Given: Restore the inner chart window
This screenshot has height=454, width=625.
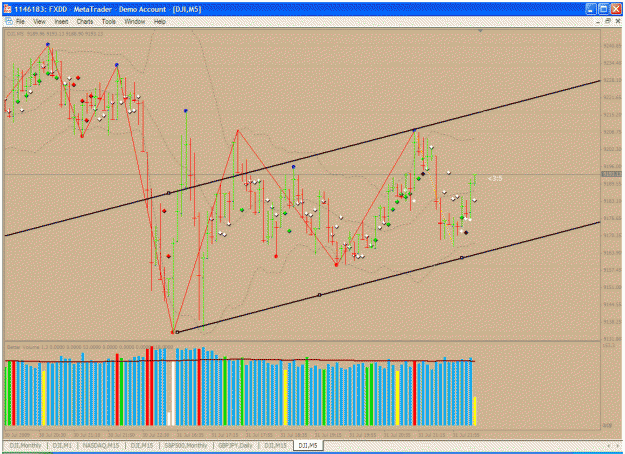Looking at the screenshot, I should (608, 21).
